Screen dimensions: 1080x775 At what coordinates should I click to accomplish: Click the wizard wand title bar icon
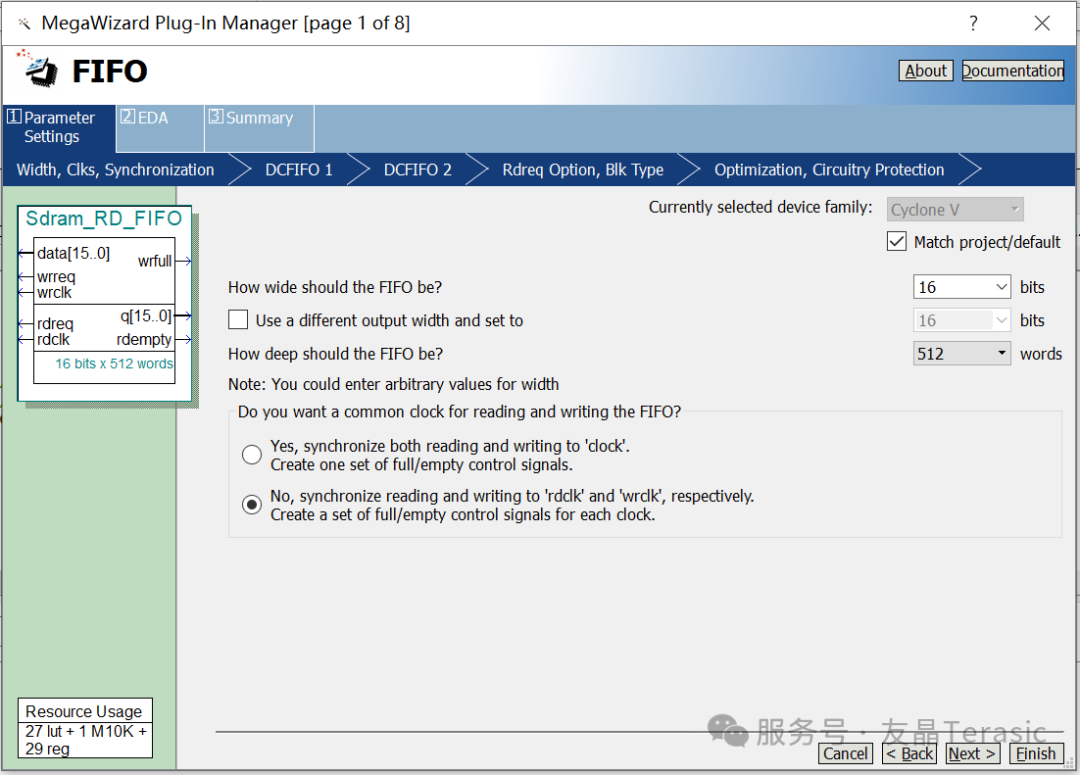(24, 23)
